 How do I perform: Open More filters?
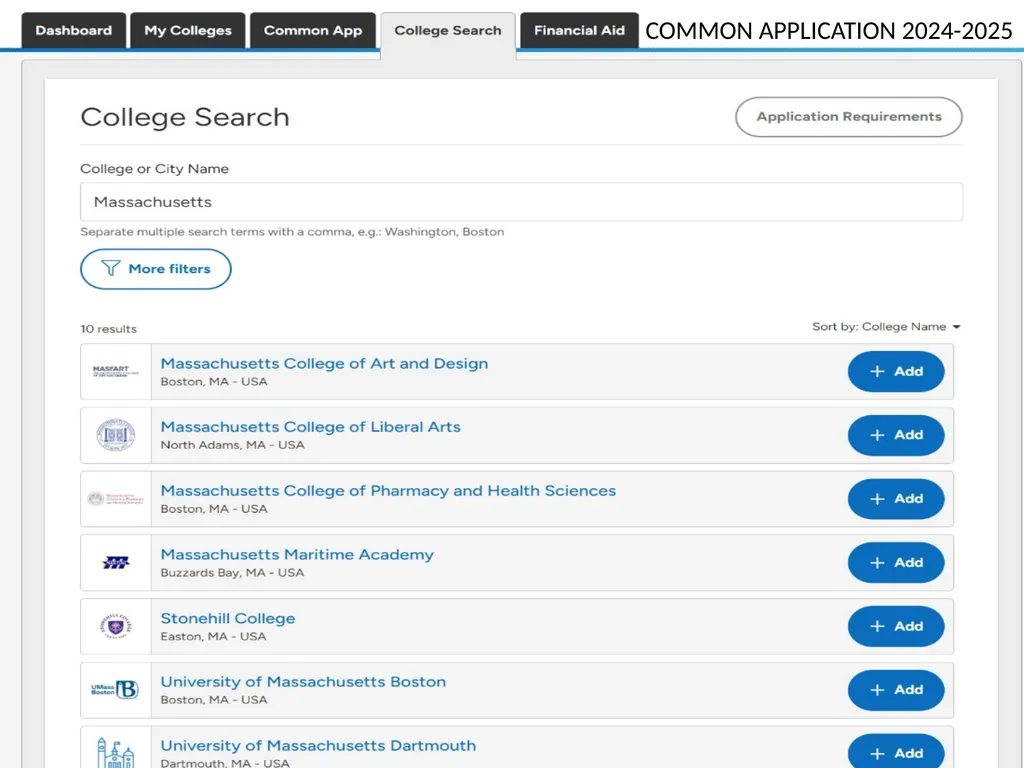click(x=156, y=269)
